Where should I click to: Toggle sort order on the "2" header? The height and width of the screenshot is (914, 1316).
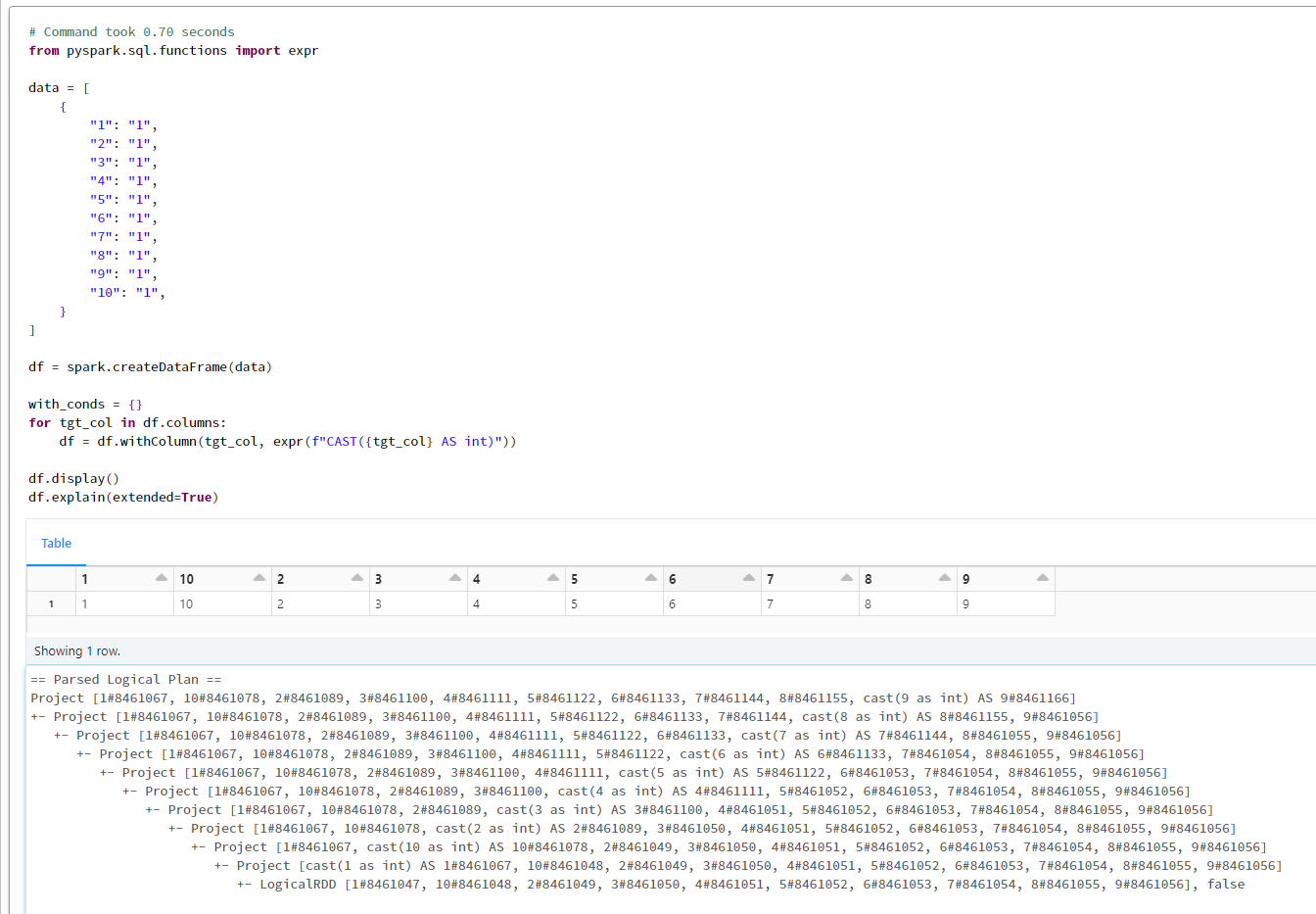[x=280, y=578]
